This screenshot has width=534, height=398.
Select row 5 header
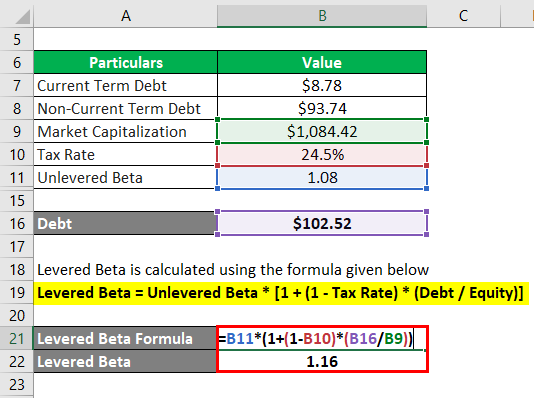tap(17, 39)
